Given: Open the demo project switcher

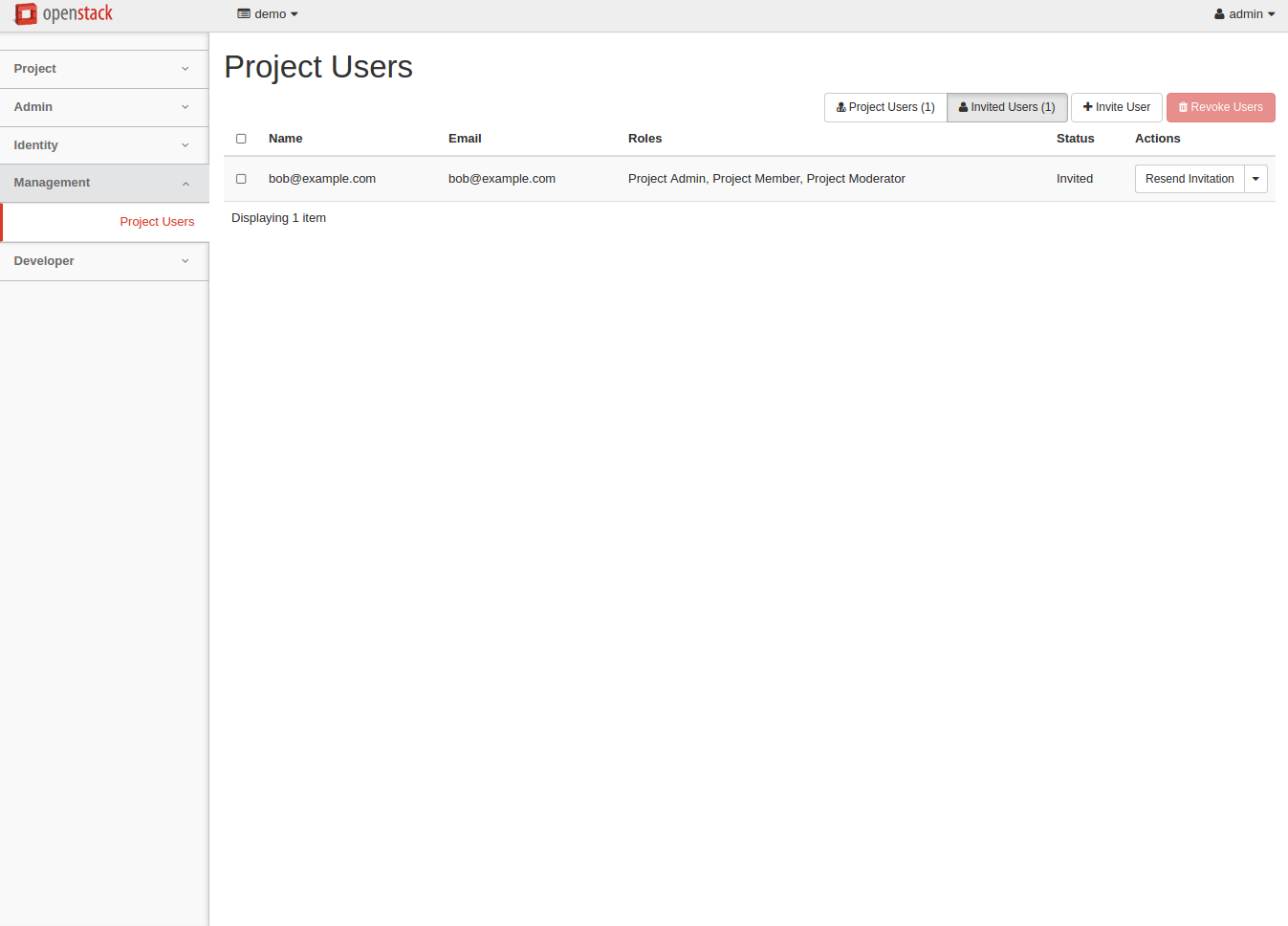Looking at the screenshot, I should [x=268, y=14].
